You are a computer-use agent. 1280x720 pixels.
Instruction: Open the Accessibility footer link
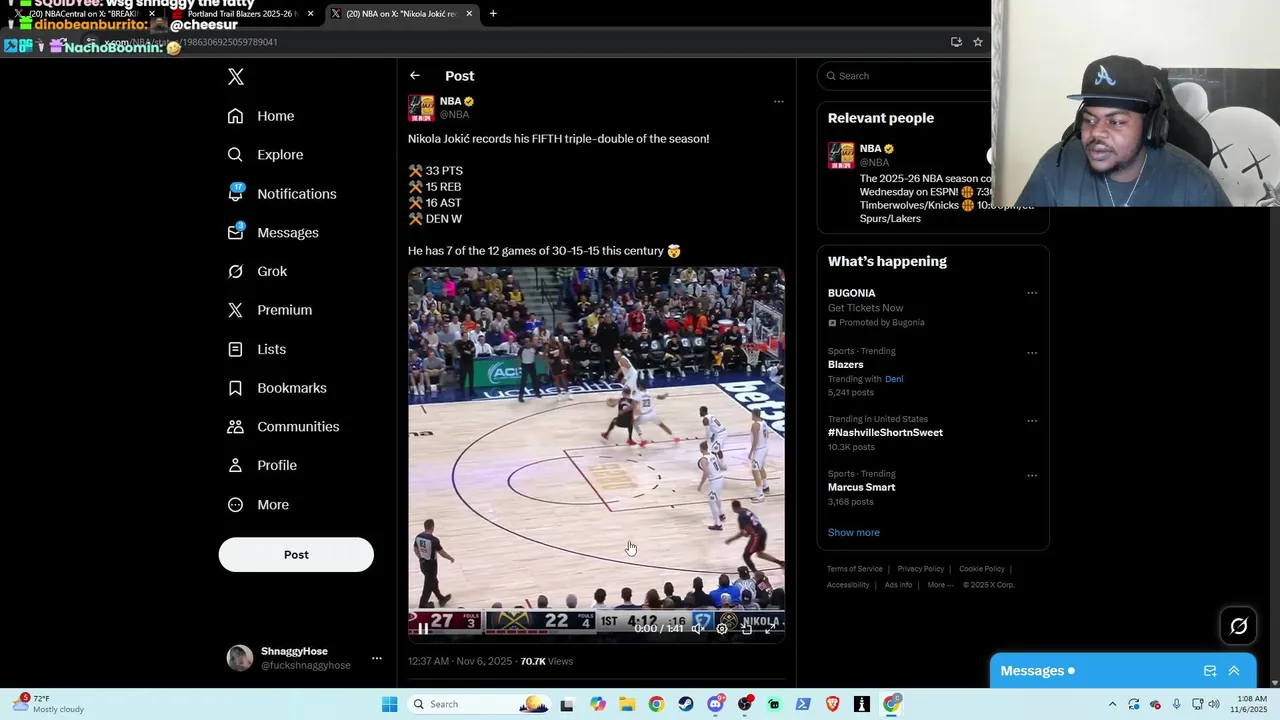click(x=848, y=585)
